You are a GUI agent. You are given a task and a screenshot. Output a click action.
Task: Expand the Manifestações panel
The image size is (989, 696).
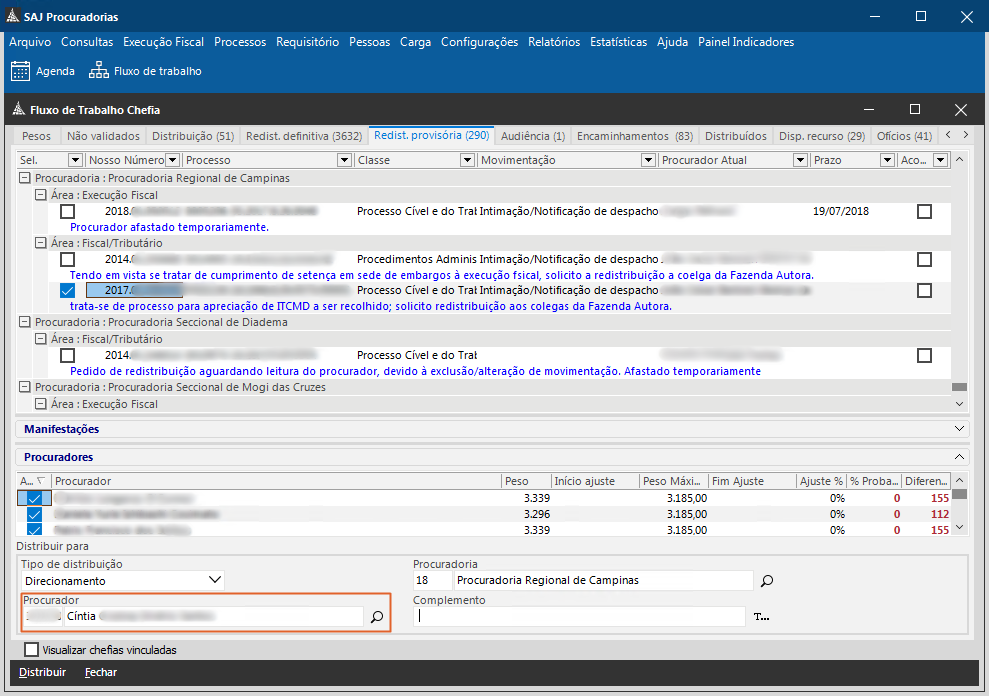pos(959,428)
